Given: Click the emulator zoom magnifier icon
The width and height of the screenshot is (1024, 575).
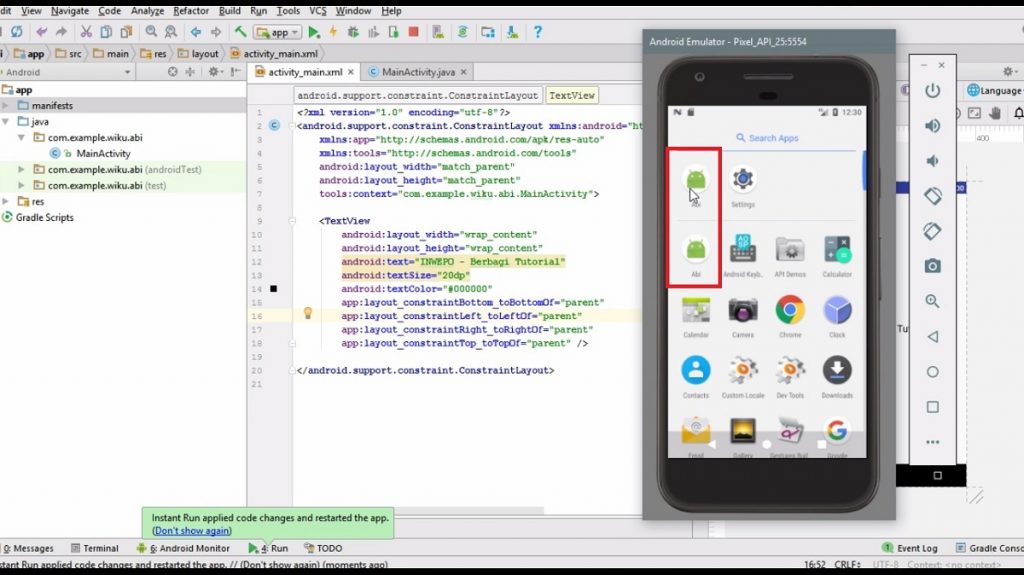Looking at the screenshot, I should pos(932,301).
